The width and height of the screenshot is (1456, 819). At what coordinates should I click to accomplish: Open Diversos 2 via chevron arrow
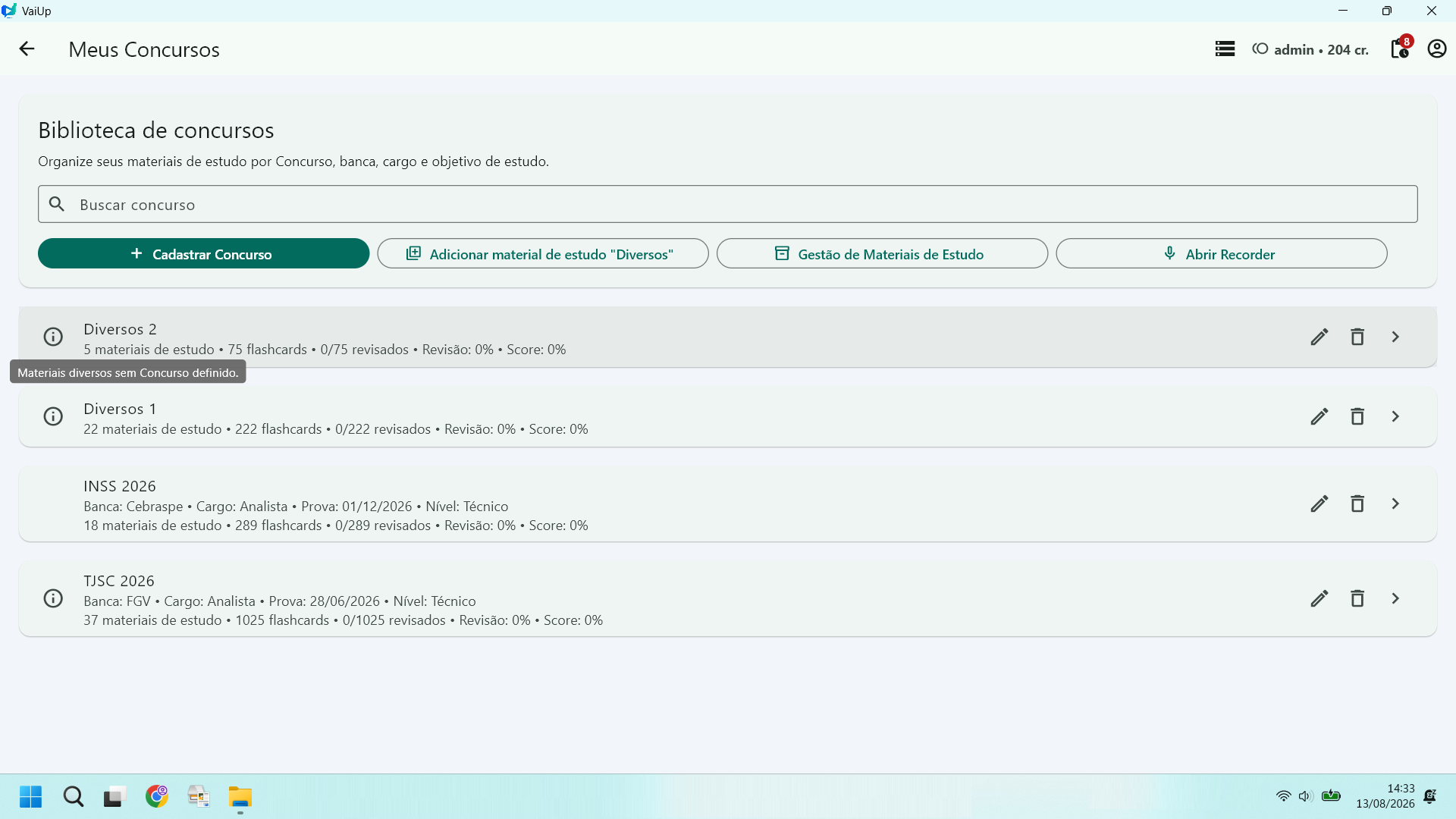point(1395,337)
